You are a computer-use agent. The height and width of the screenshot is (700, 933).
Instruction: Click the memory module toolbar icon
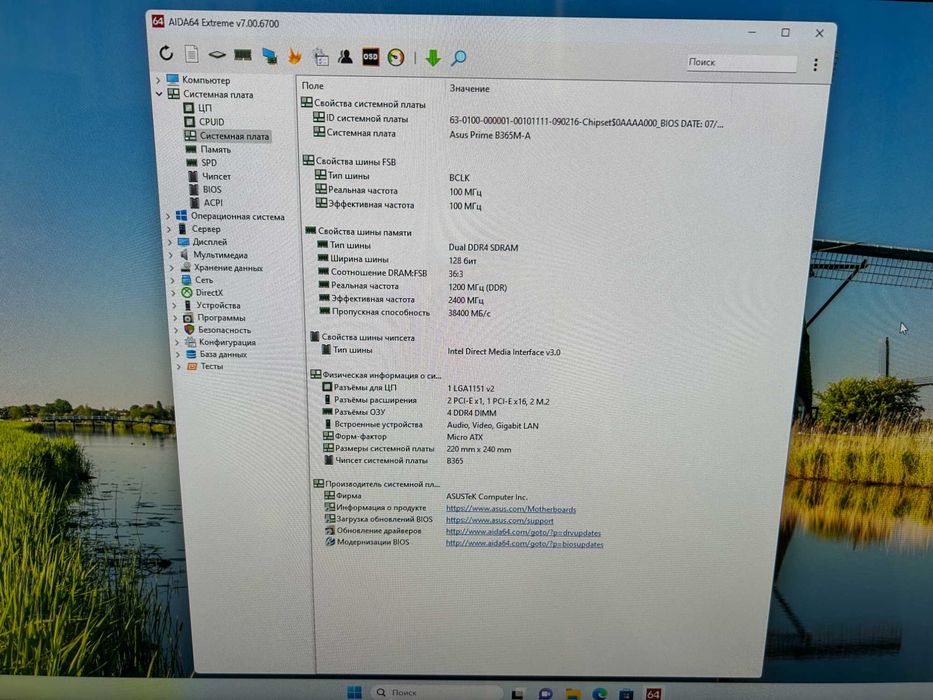click(243, 55)
